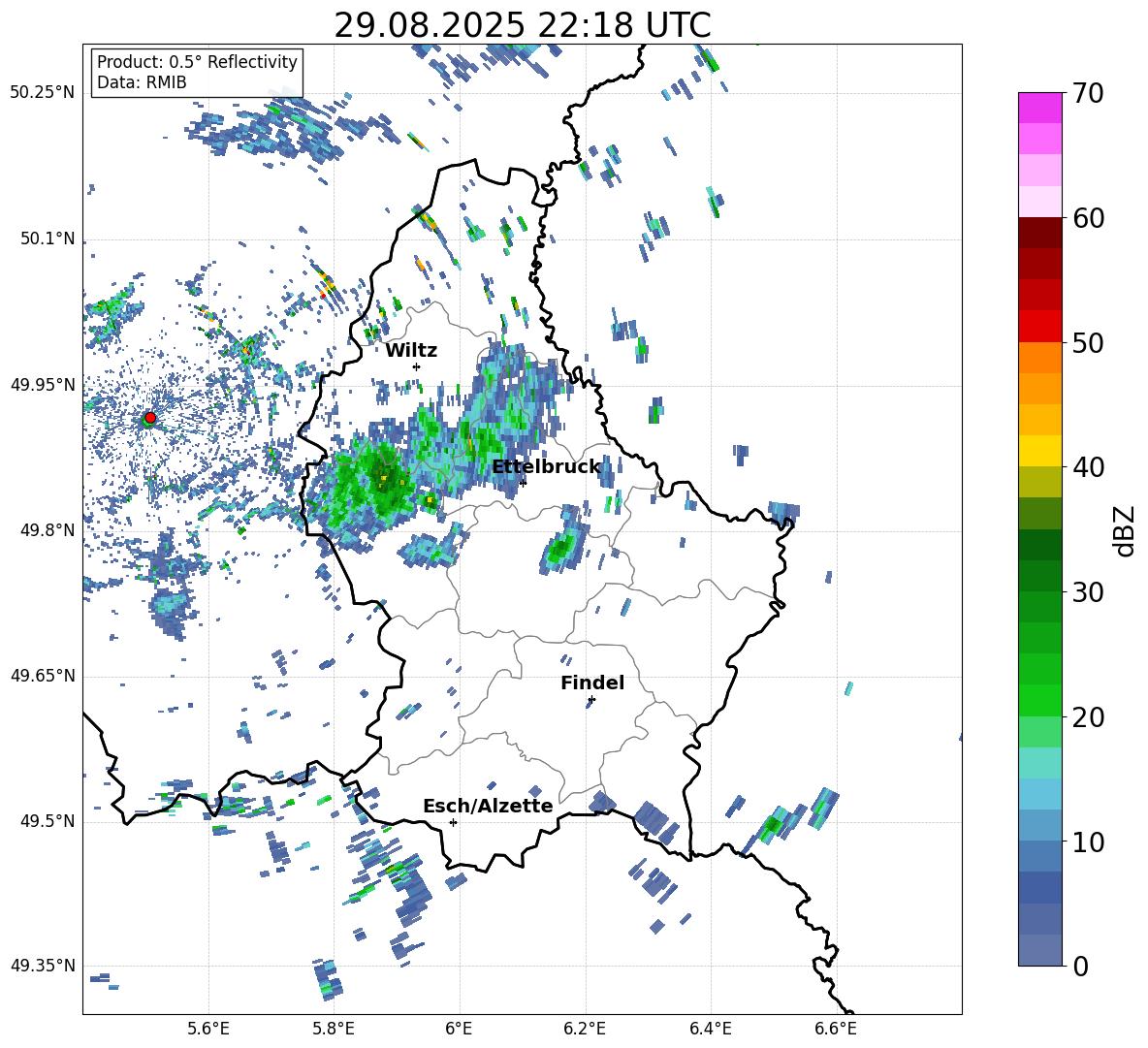Select the Wiltz city label
1148x1048 pixels.
[x=411, y=351]
